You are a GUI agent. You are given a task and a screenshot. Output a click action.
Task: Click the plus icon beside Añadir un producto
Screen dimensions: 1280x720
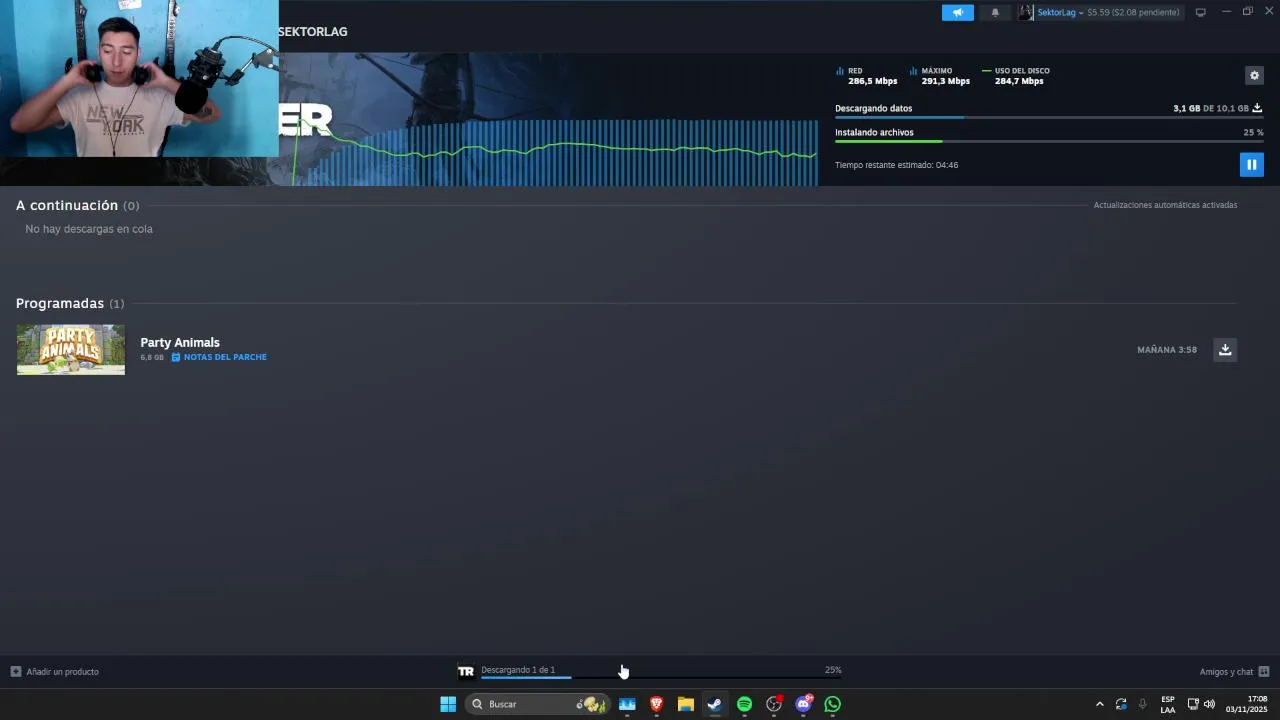coord(15,672)
